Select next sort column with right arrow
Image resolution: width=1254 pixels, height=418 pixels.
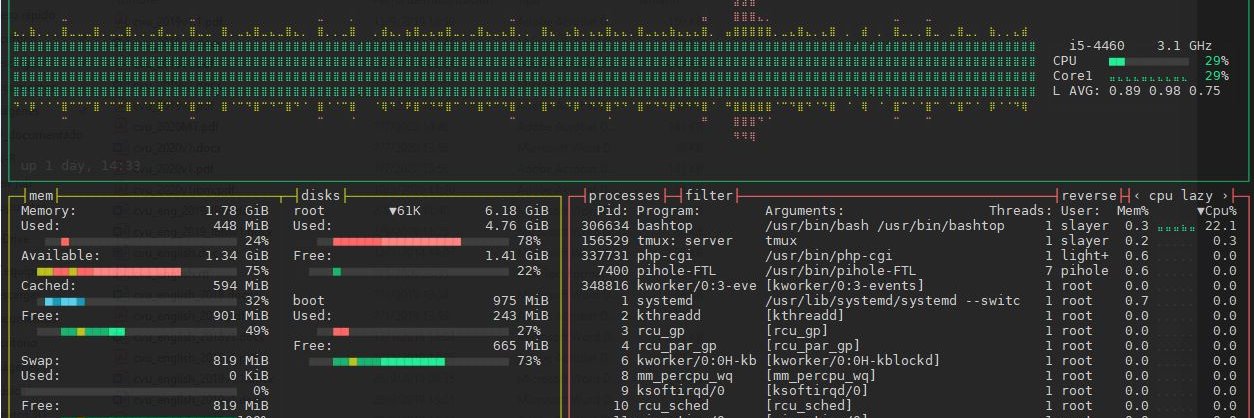pyautogui.click(x=1226, y=196)
